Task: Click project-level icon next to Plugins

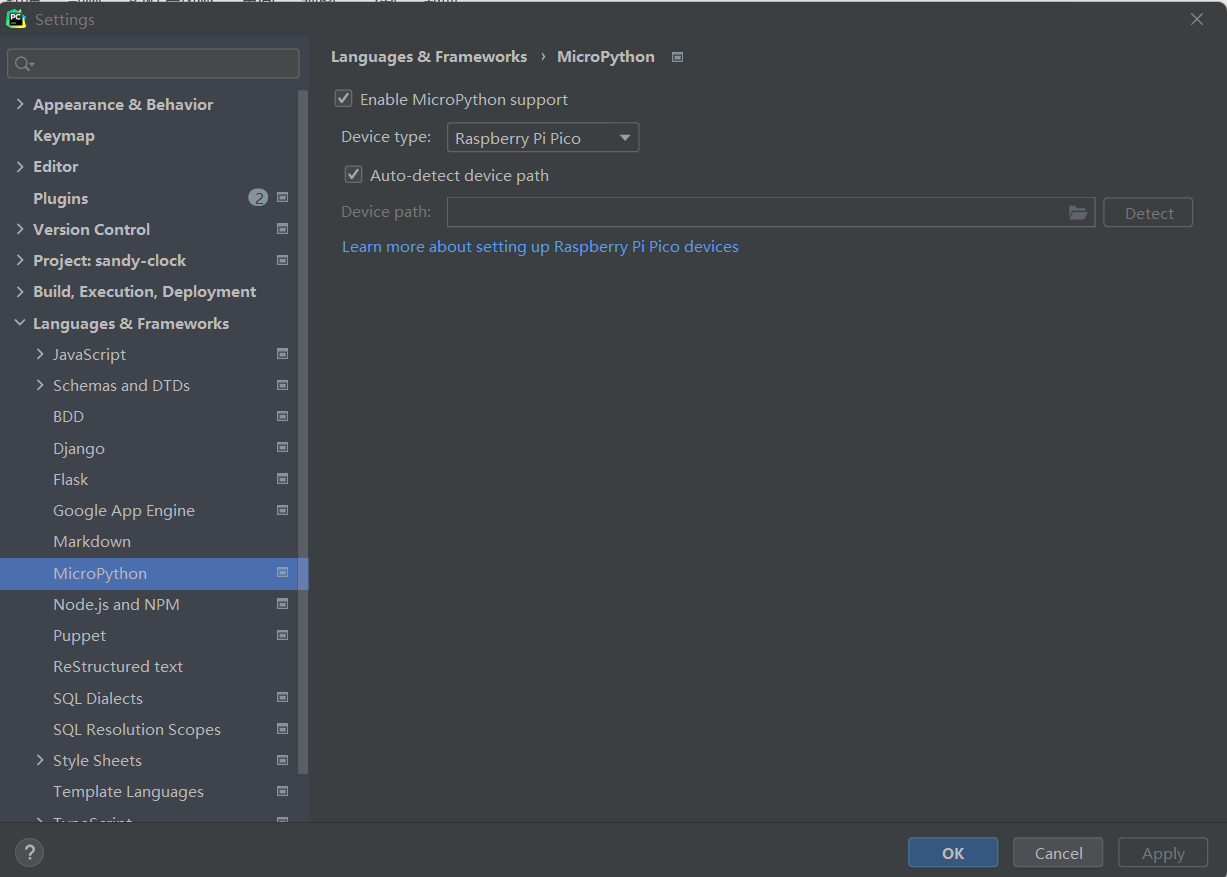Action: pyautogui.click(x=282, y=198)
